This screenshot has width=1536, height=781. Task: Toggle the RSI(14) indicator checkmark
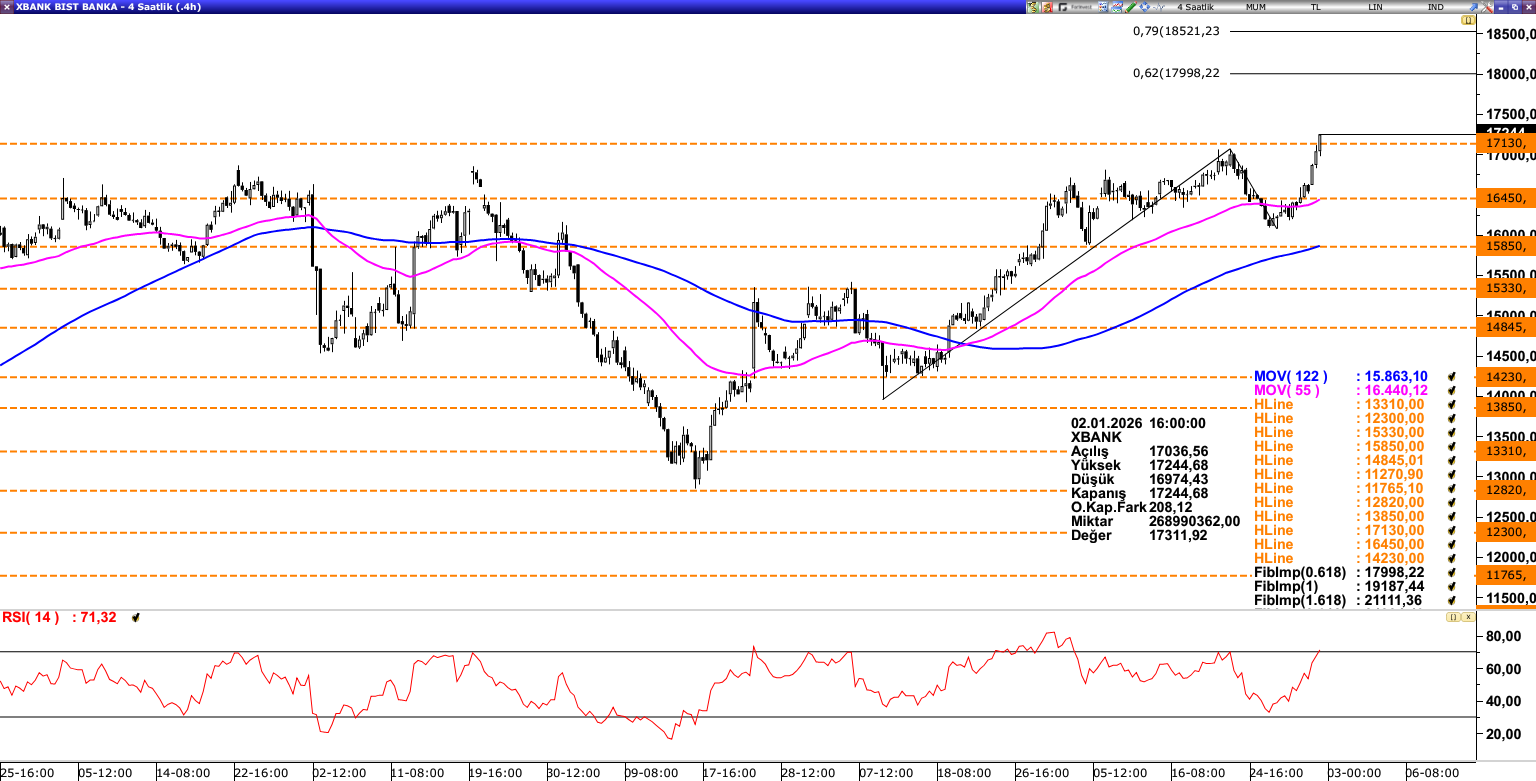[136, 618]
